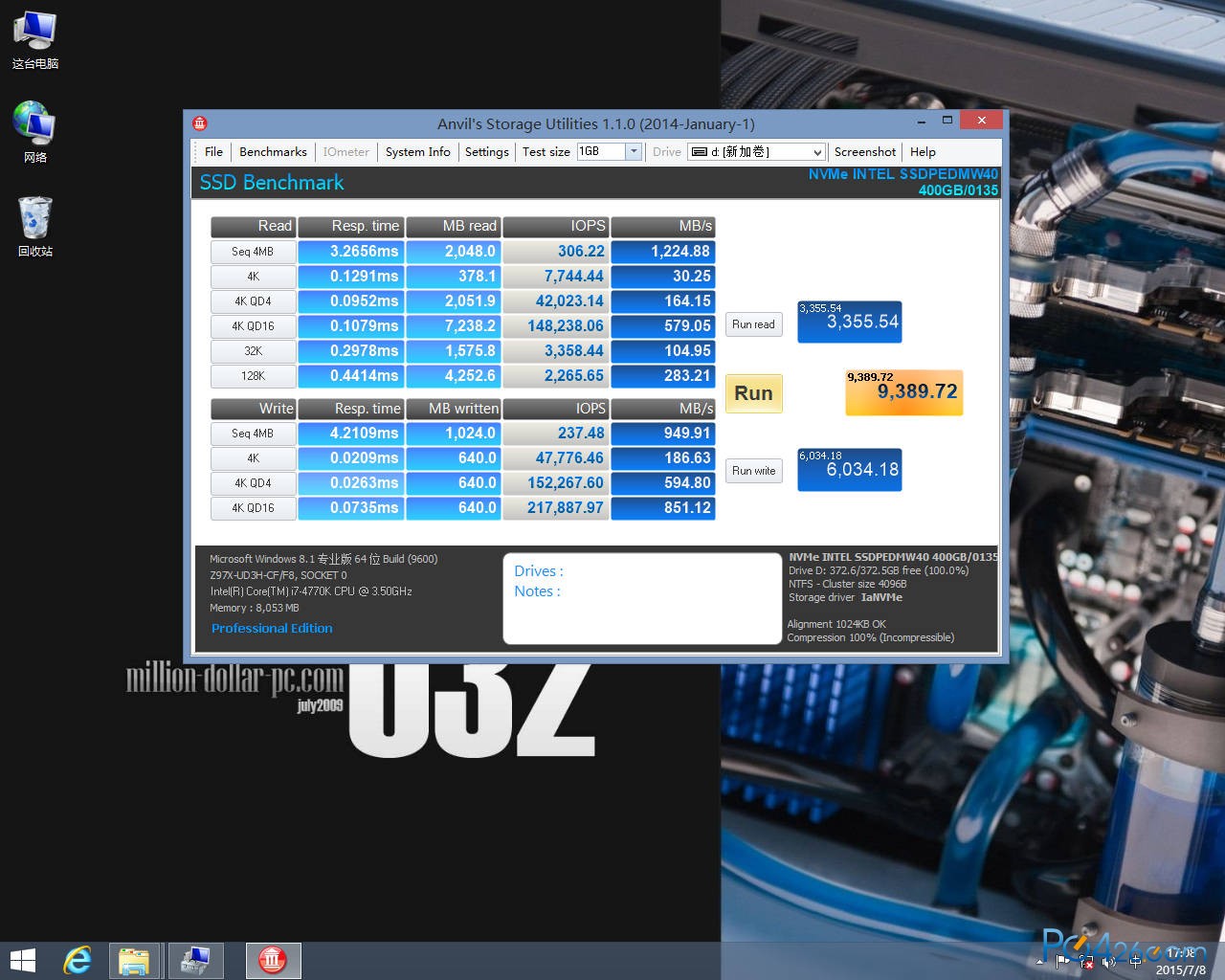Screen dimensions: 1225x980
Task: Open the IOmeter menu
Action: pos(345,152)
